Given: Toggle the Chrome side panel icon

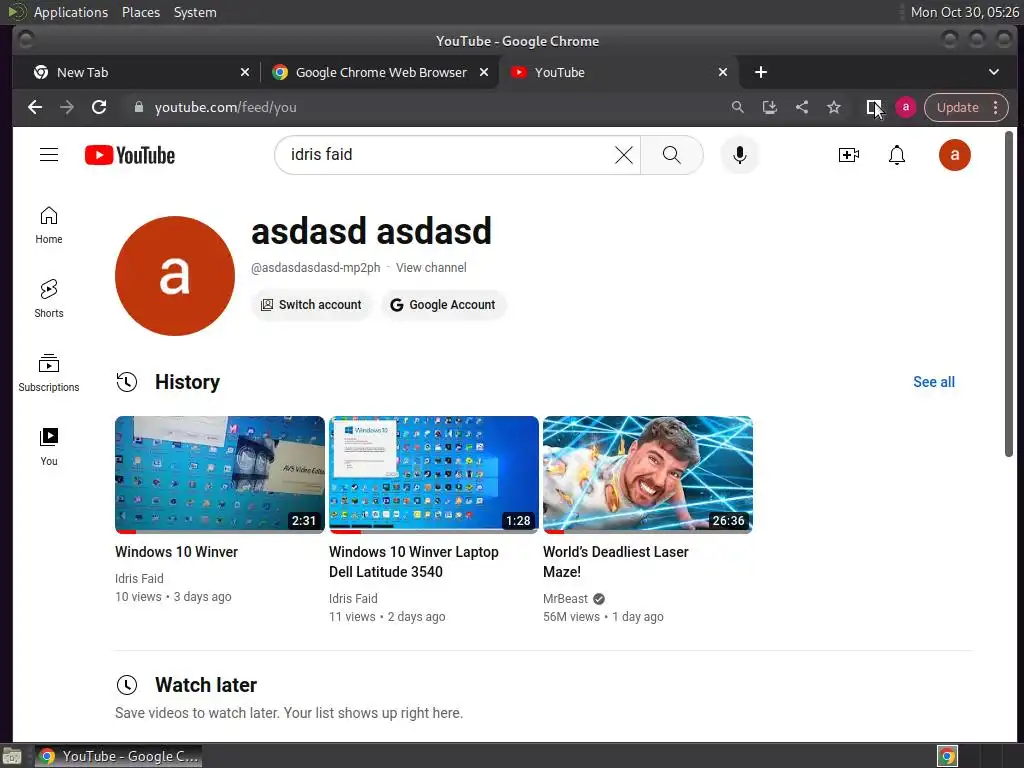Looking at the screenshot, I should pos(873,107).
